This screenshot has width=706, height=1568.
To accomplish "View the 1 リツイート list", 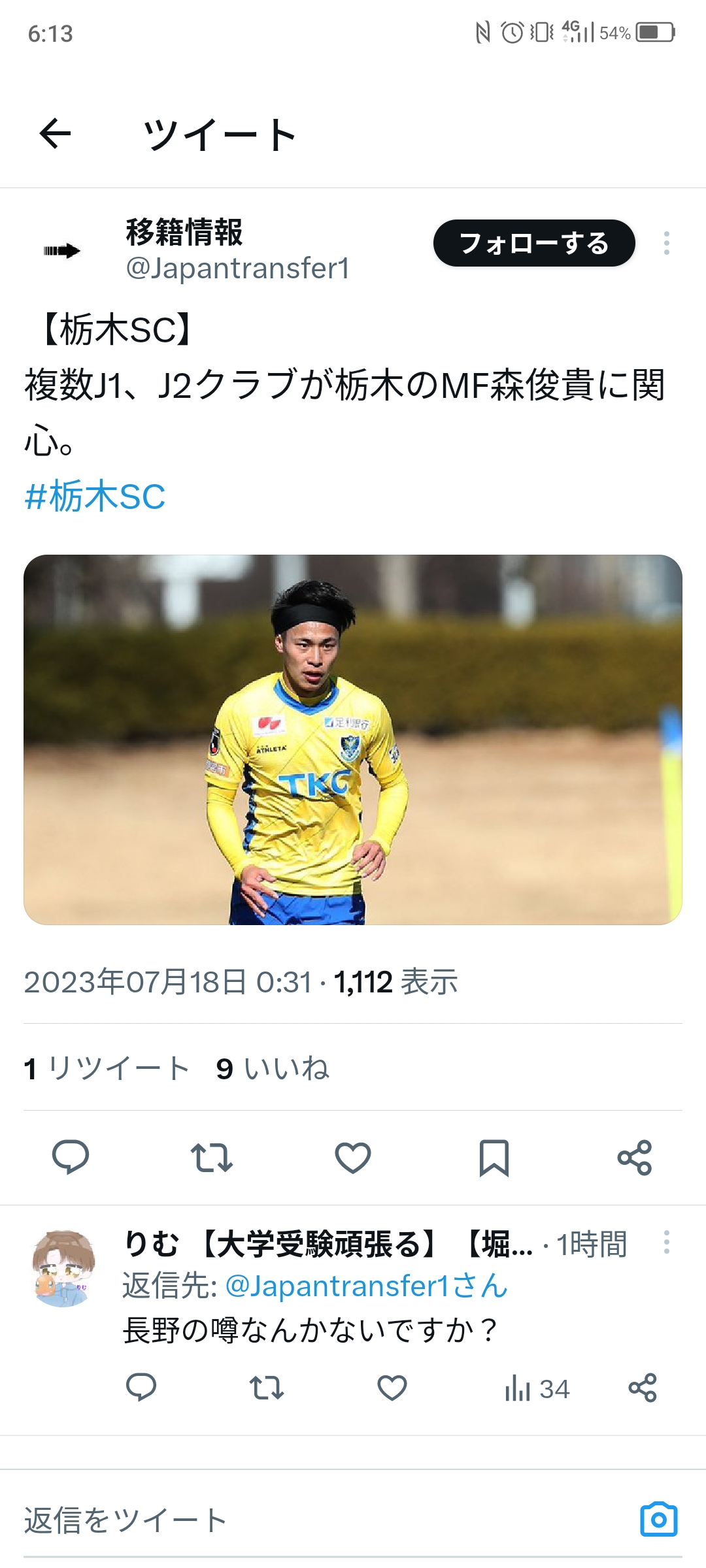I will click(x=107, y=1068).
